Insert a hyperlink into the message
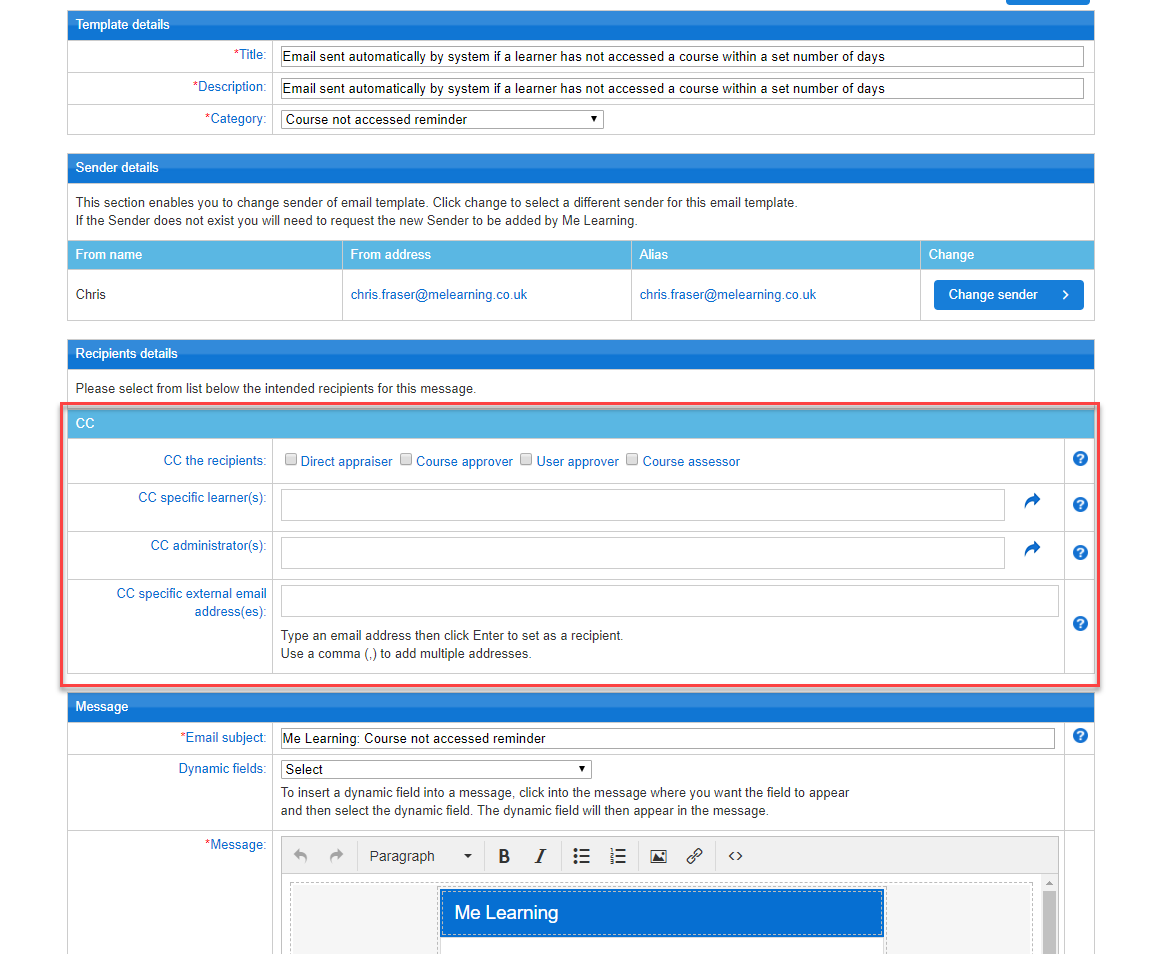Viewport: 1162px width, 954px height. (x=694, y=856)
